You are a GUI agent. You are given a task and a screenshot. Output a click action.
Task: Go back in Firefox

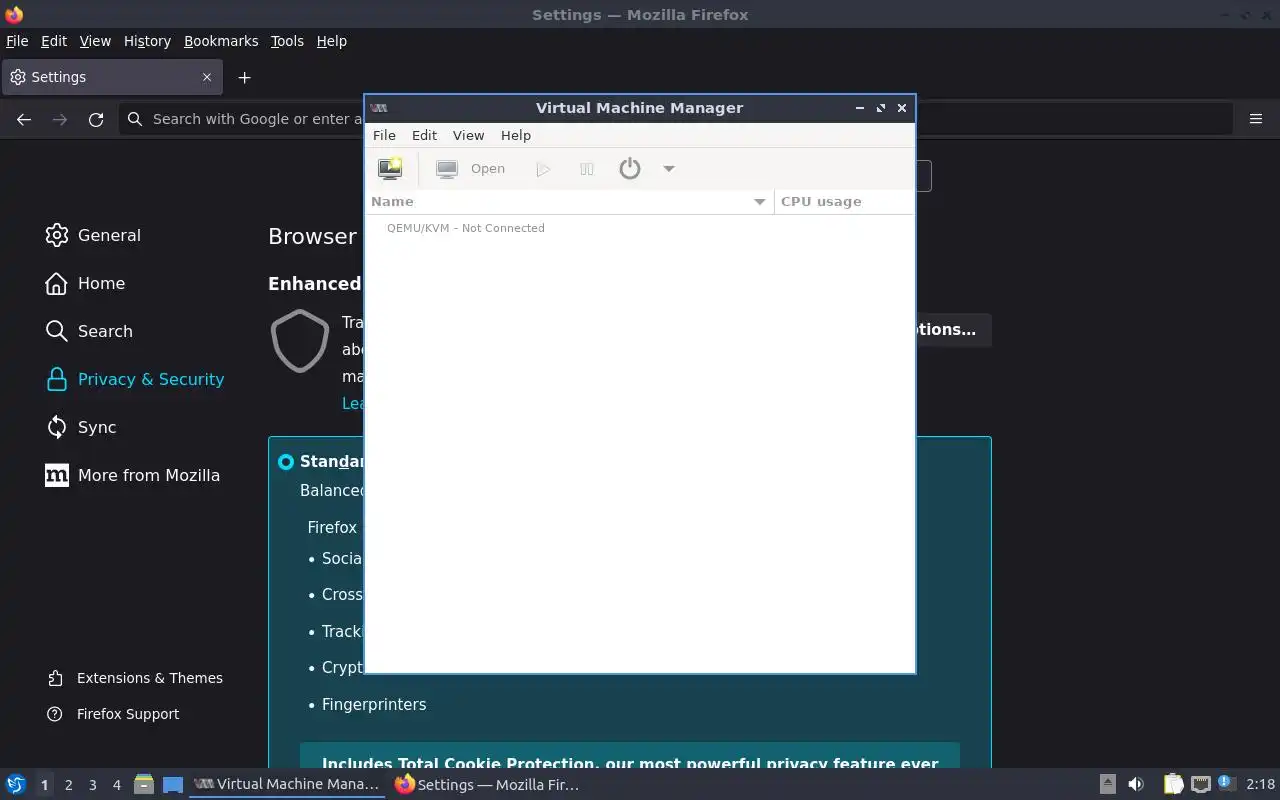pos(24,119)
